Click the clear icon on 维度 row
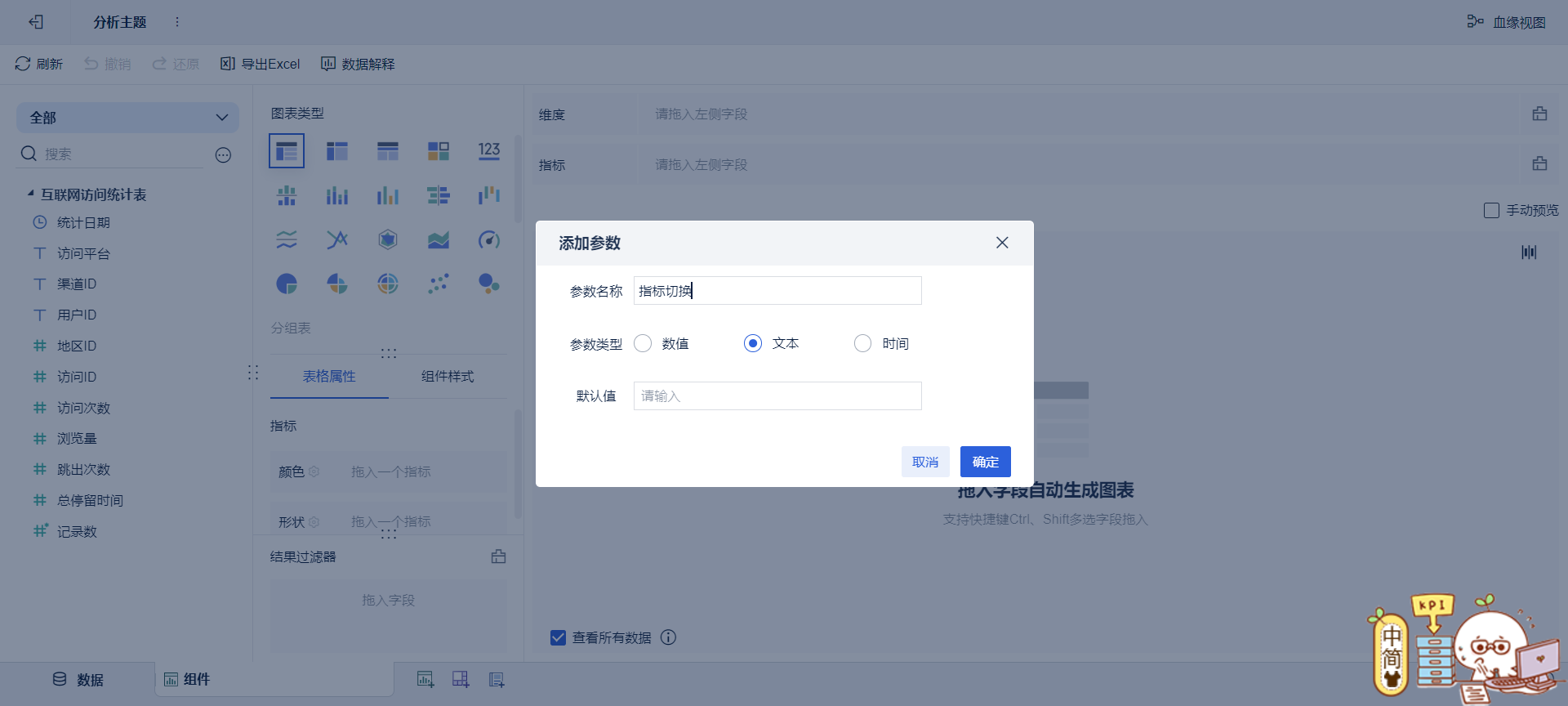 (1539, 114)
